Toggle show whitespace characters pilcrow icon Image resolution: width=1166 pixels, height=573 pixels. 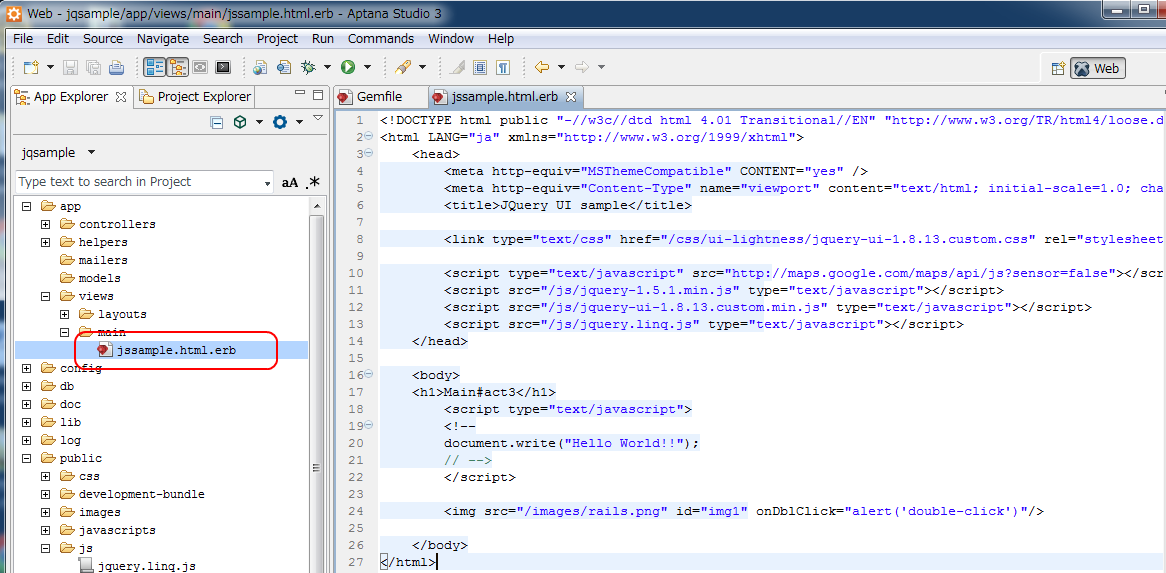503,68
